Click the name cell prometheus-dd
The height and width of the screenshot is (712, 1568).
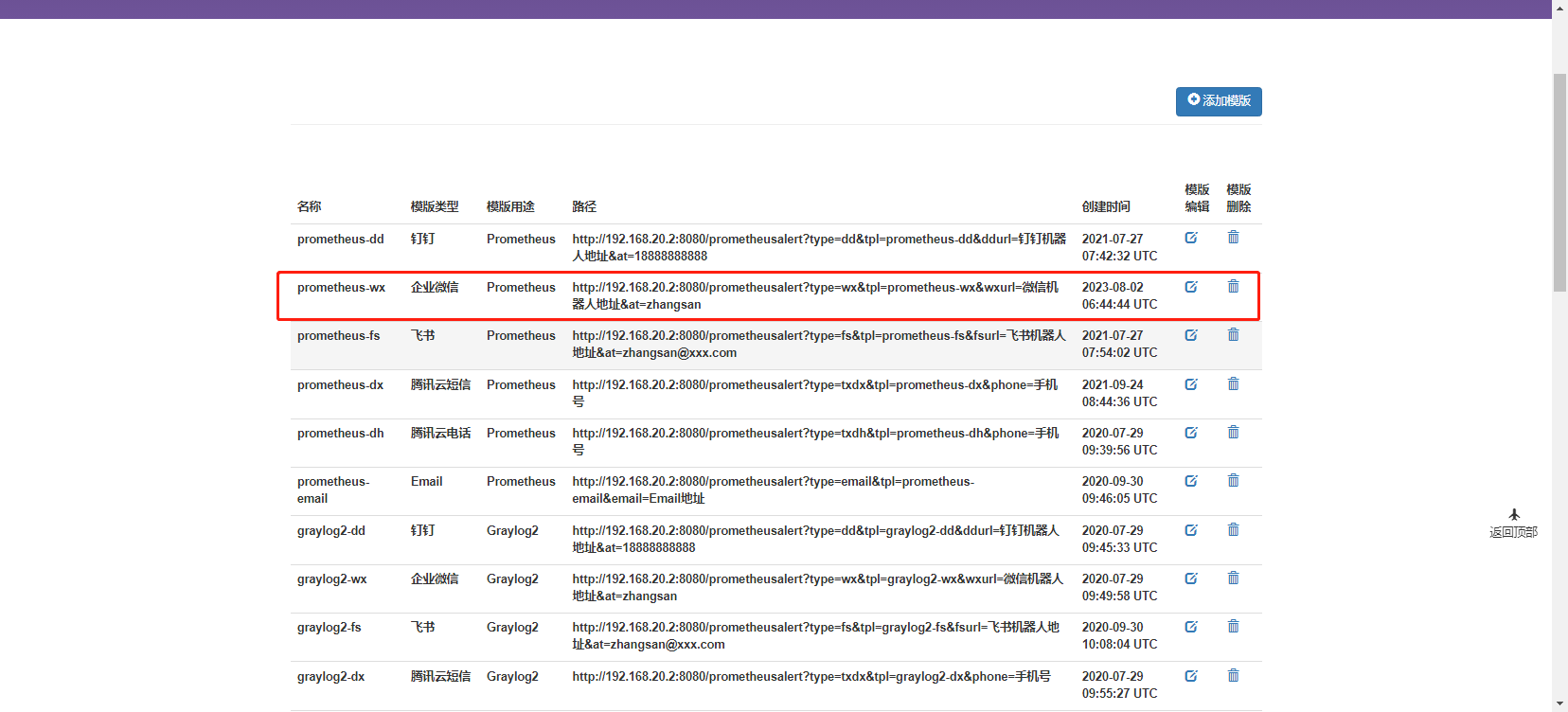point(341,239)
